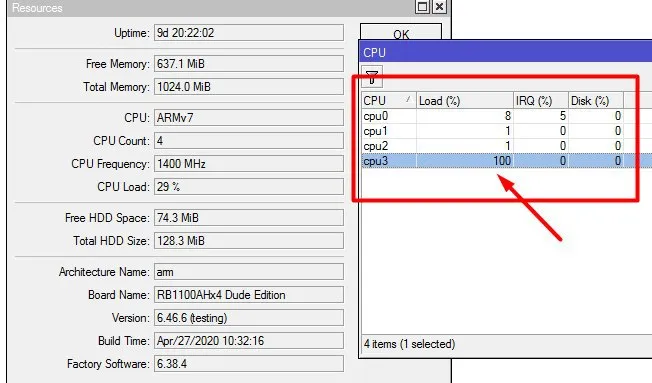Select the cpu2 row
Viewport: 652px width, 383px height.
(x=506, y=146)
